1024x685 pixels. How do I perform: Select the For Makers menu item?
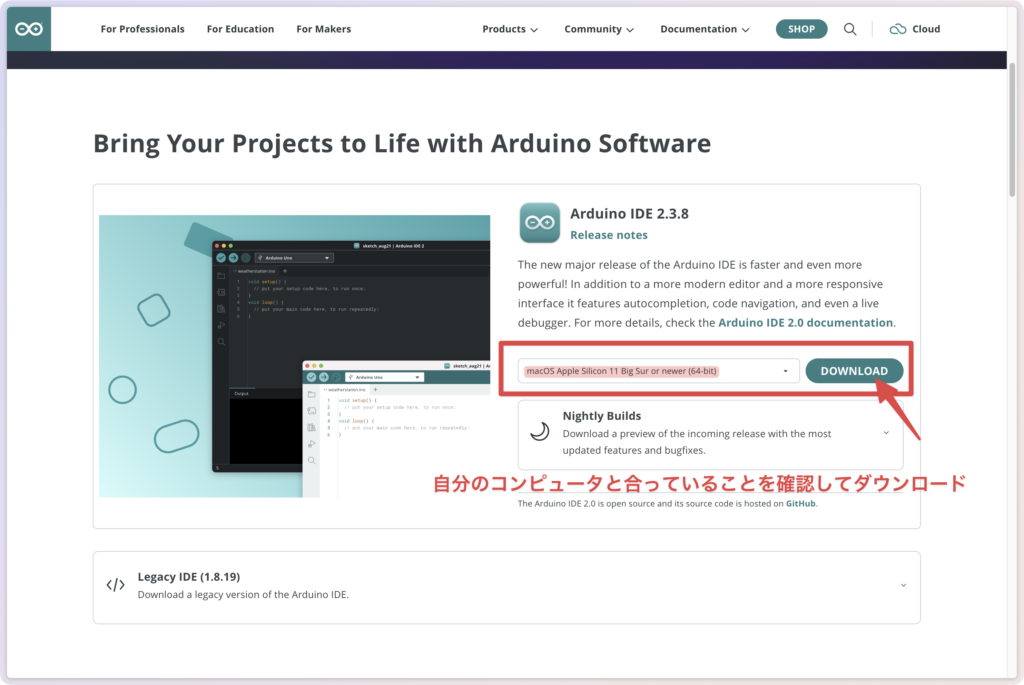[x=323, y=29]
